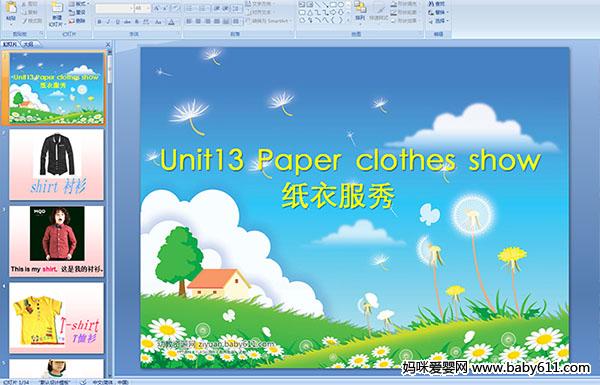This screenshot has width=600, height=385.
Task: Decrease the list indent level
Action: pyautogui.click(x=217, y=8)
